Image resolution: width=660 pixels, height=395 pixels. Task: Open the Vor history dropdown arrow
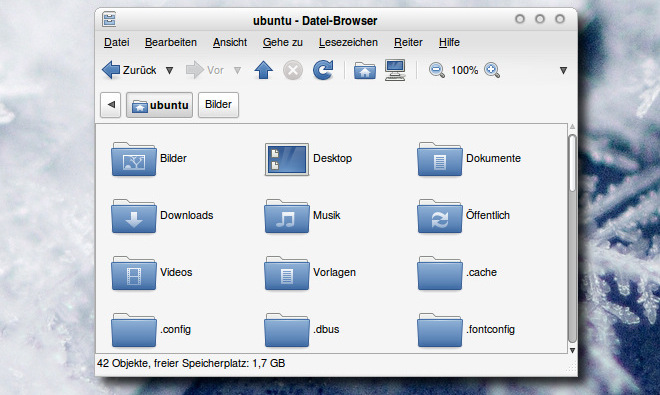238,70
